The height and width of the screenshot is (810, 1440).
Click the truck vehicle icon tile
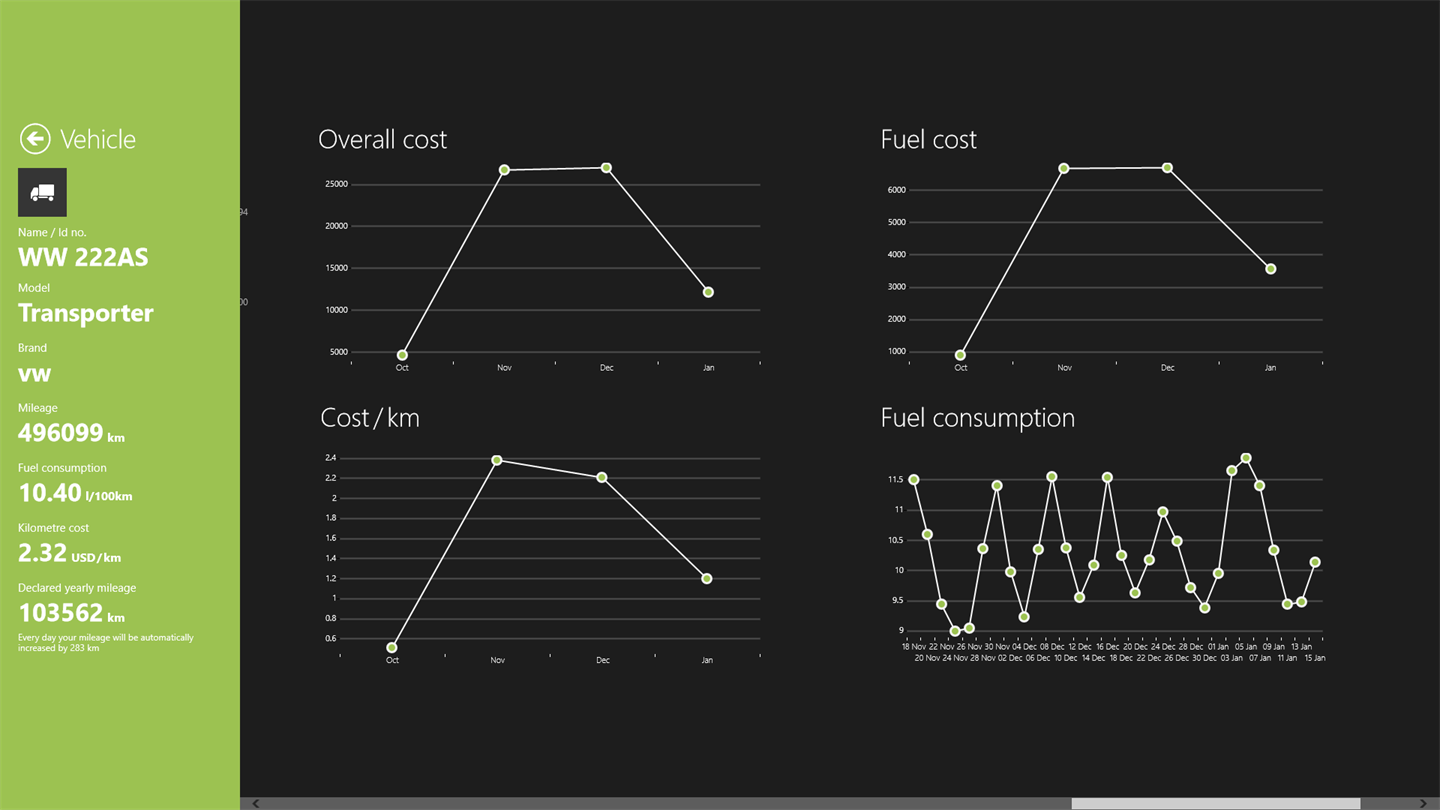click(42, 192)
